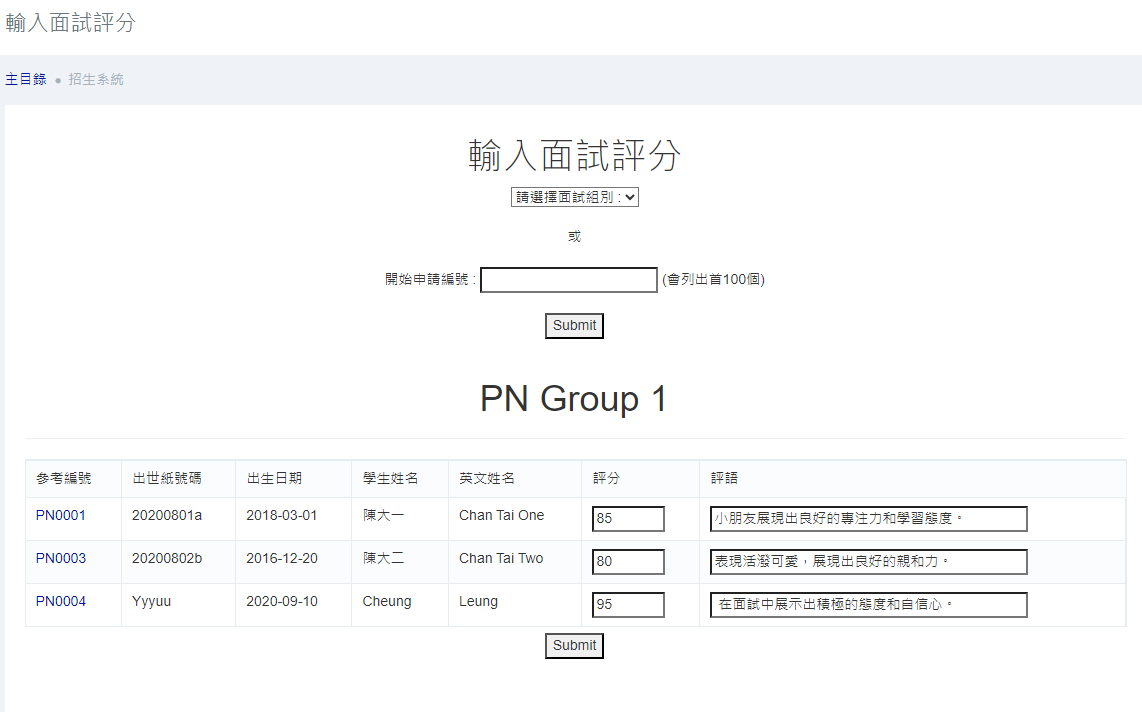This screenshot has height=712, width=1142.
Task: Edit the comment field for student Cheung
Action: point(868,605)
